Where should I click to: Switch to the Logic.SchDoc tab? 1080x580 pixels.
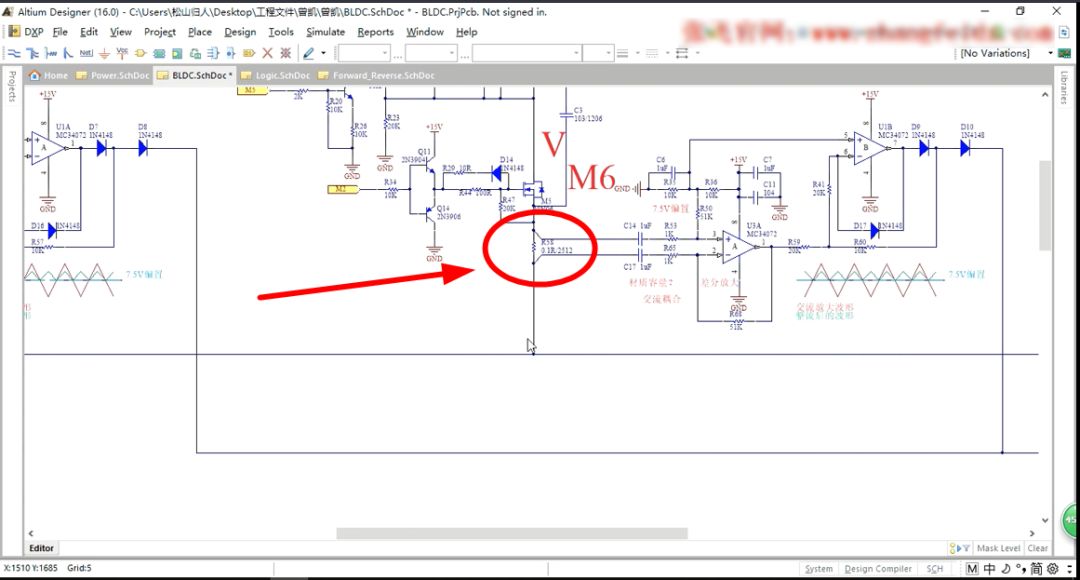coord(276,76)
